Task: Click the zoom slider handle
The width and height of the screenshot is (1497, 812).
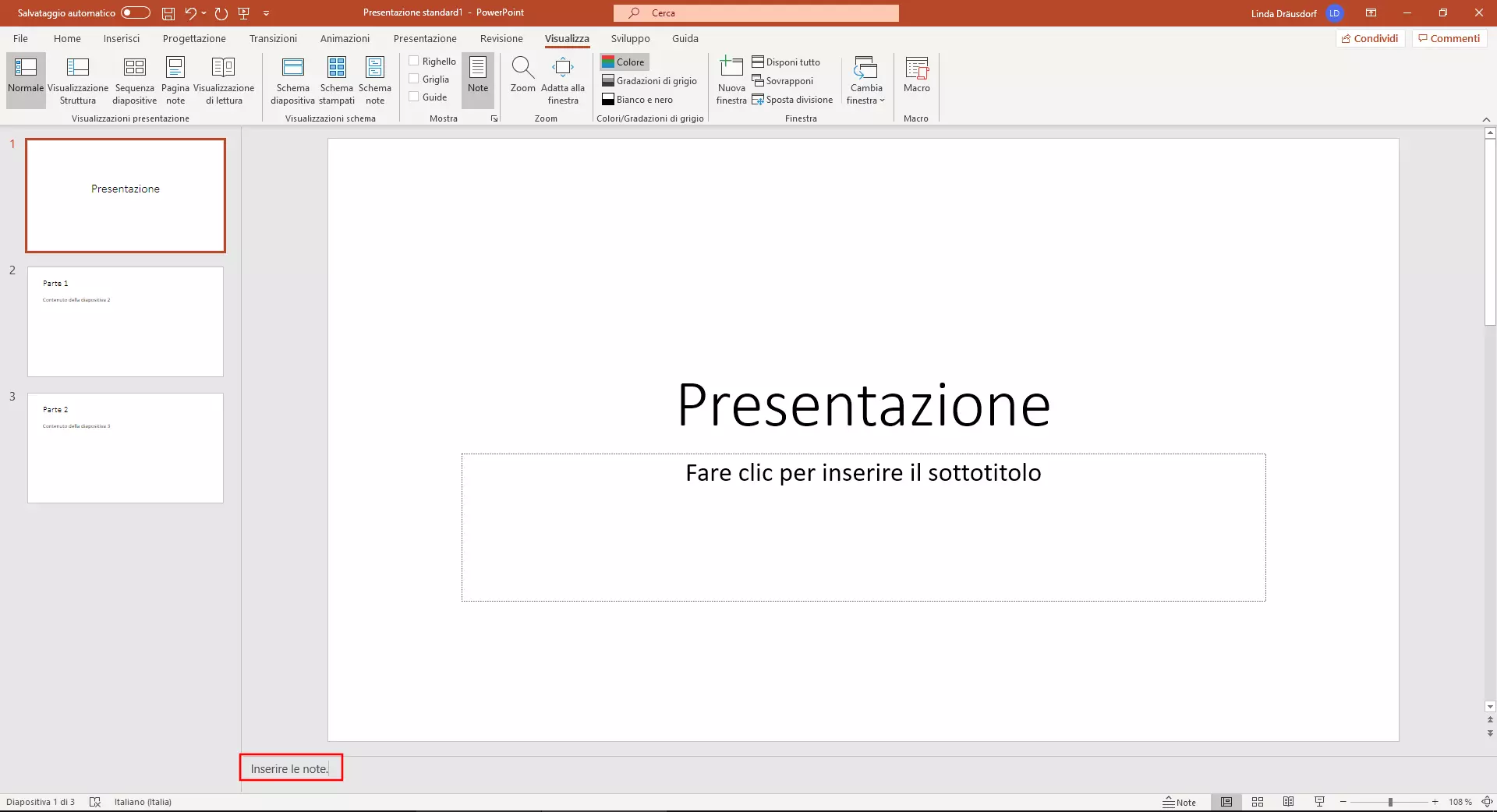Action: (1390, 802)
